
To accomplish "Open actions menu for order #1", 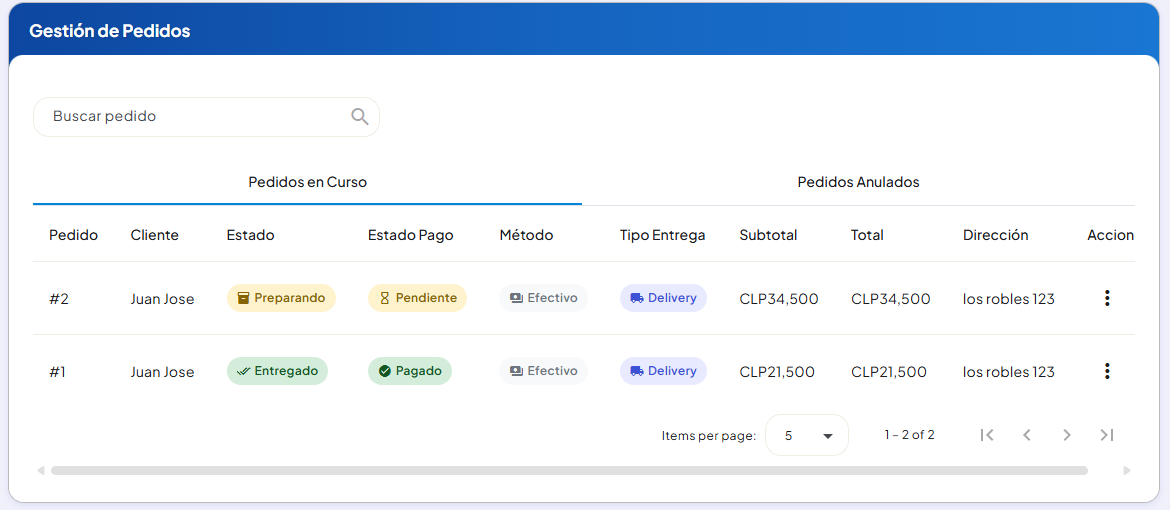I will point(1107,371).
